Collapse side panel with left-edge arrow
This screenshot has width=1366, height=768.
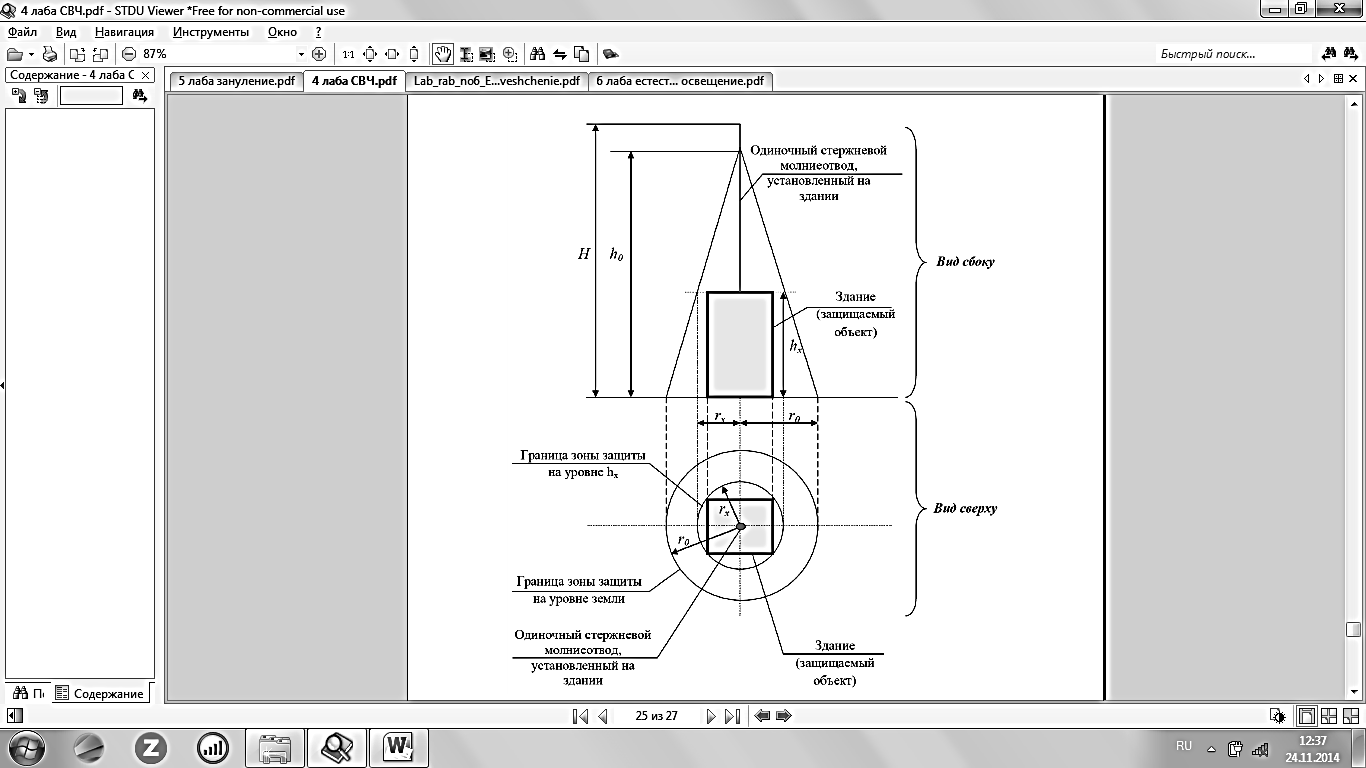(2, 385)
